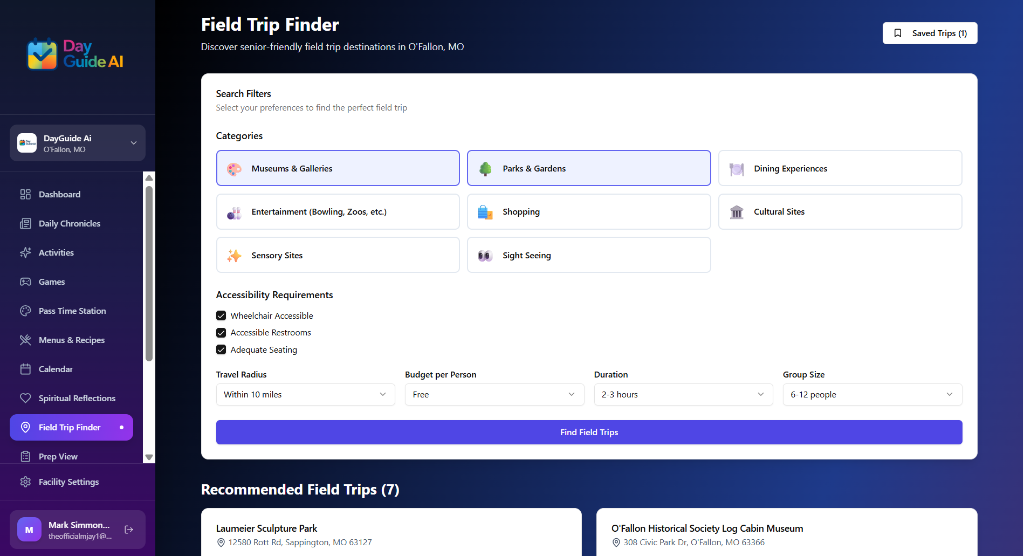Viewport: 1024px width, 556px height.
Task: Open the Group Size dropdown
Action: click(872, 395)
